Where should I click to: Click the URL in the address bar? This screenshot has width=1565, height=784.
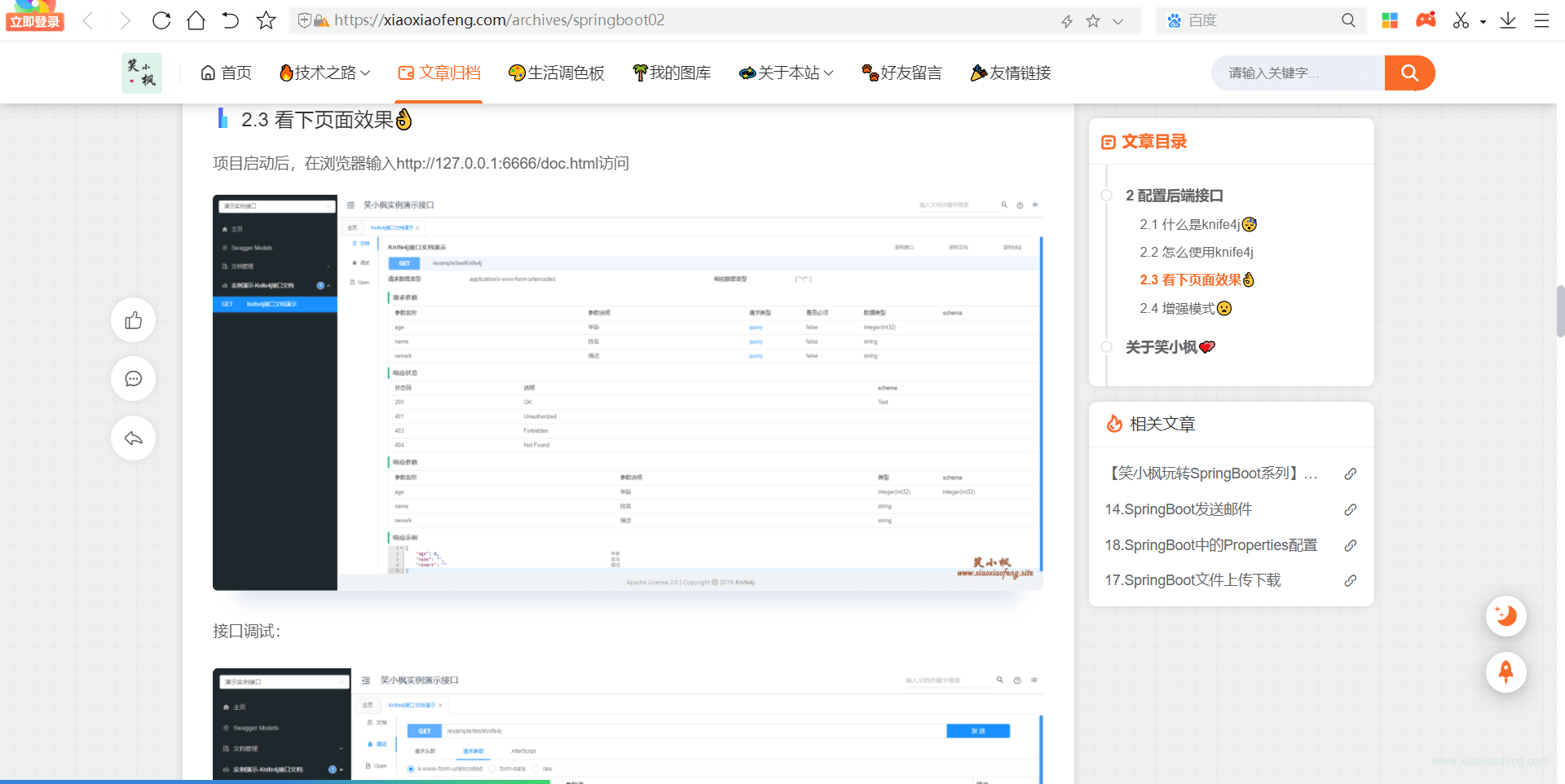[500, 20]
